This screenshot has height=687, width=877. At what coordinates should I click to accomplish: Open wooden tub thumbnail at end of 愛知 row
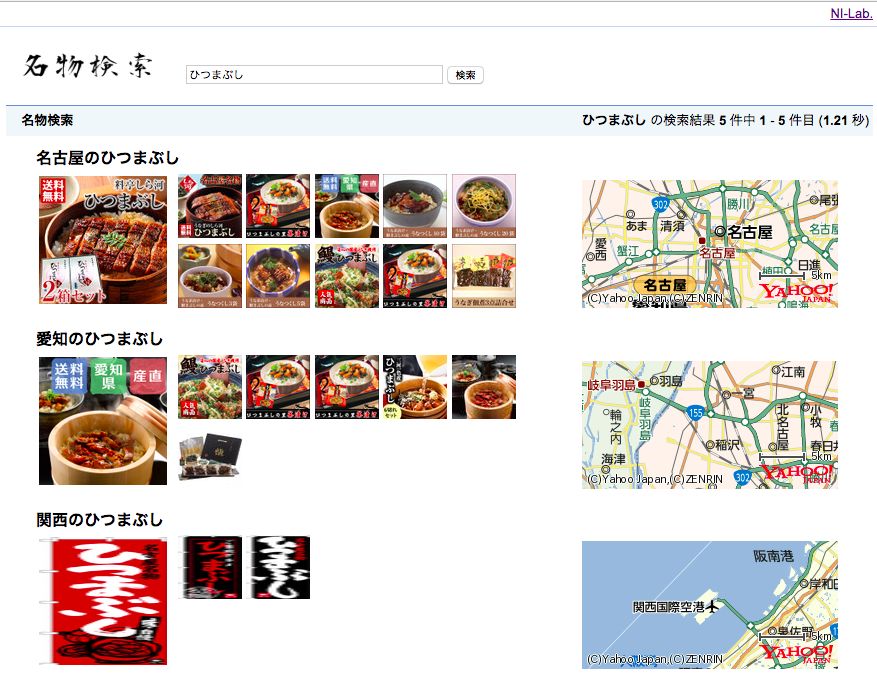(x=484, y=387)
